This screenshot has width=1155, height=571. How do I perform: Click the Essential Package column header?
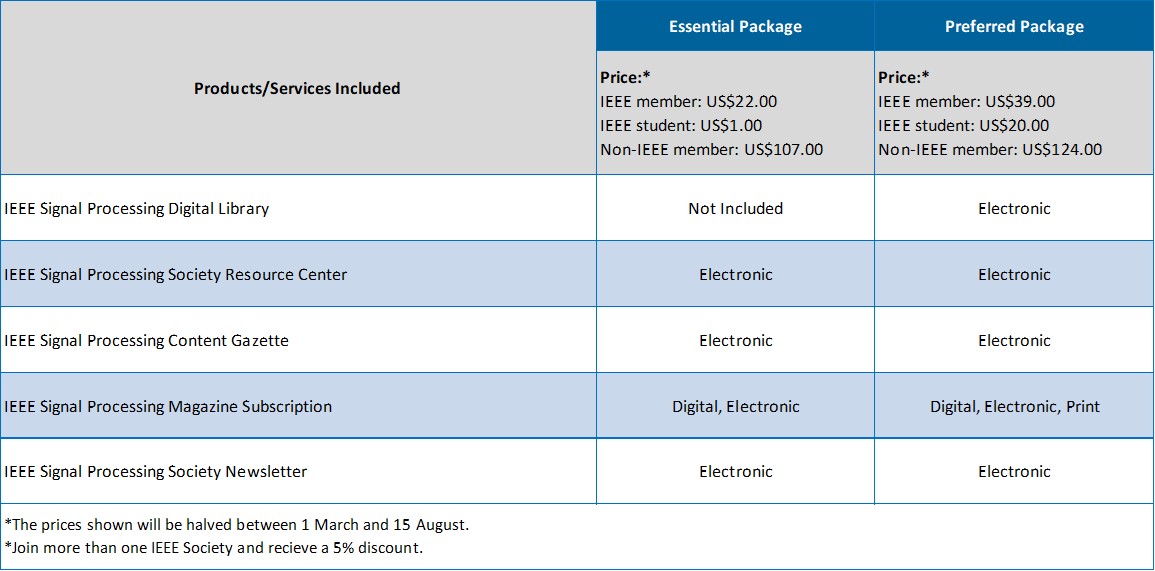[735, 27]
